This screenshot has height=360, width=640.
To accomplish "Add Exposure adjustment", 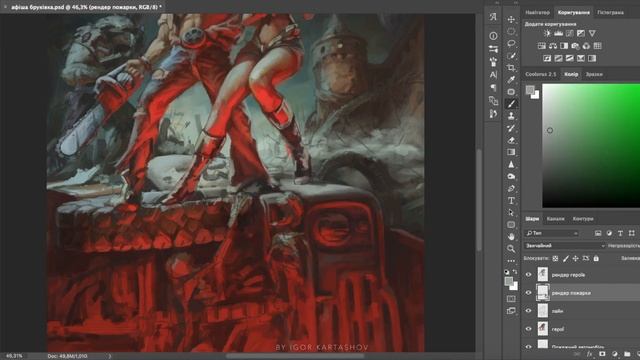I will pyautogui.click(x=581, y=33).
